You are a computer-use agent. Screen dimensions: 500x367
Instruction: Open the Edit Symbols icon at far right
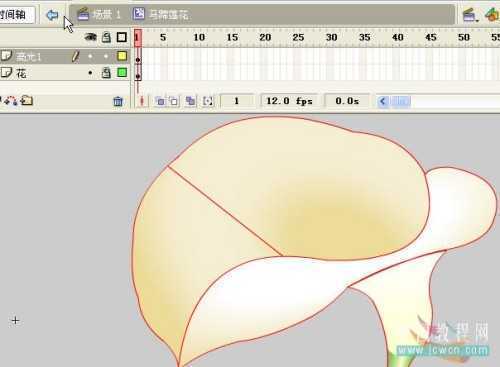(x=492, y=15)
